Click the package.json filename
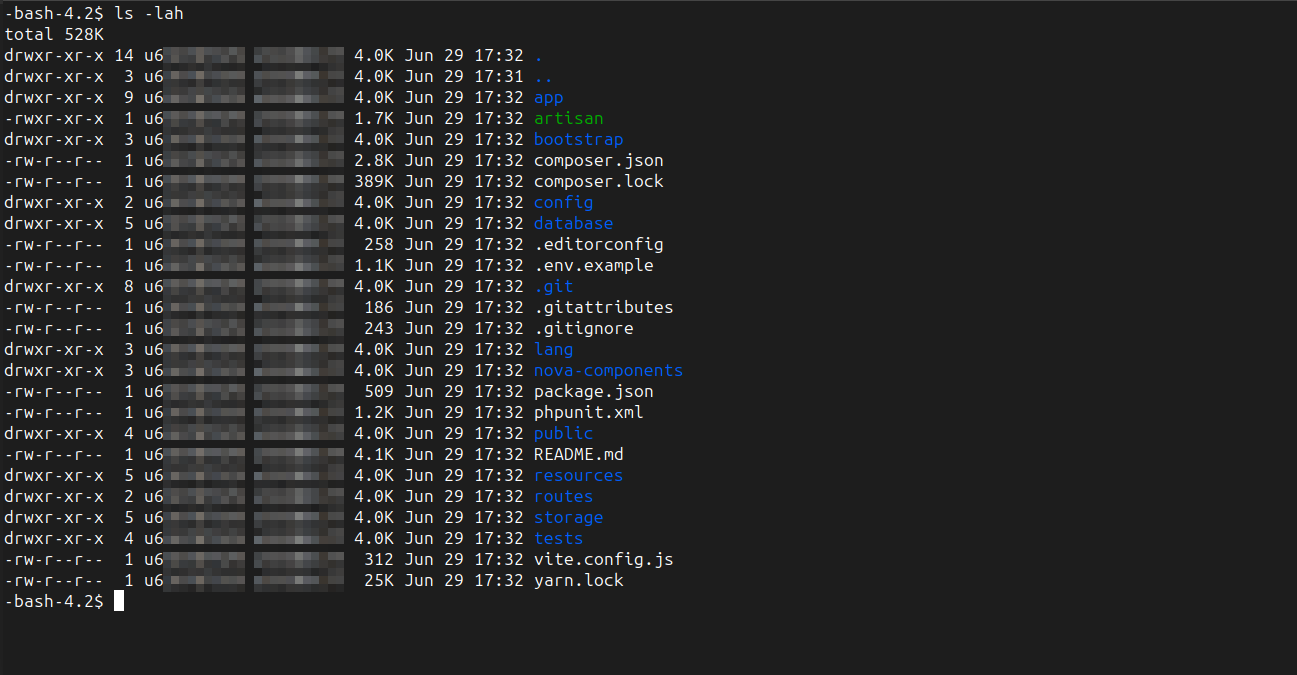This screenshot has height=675, width=1297. [x=593, y=391]
